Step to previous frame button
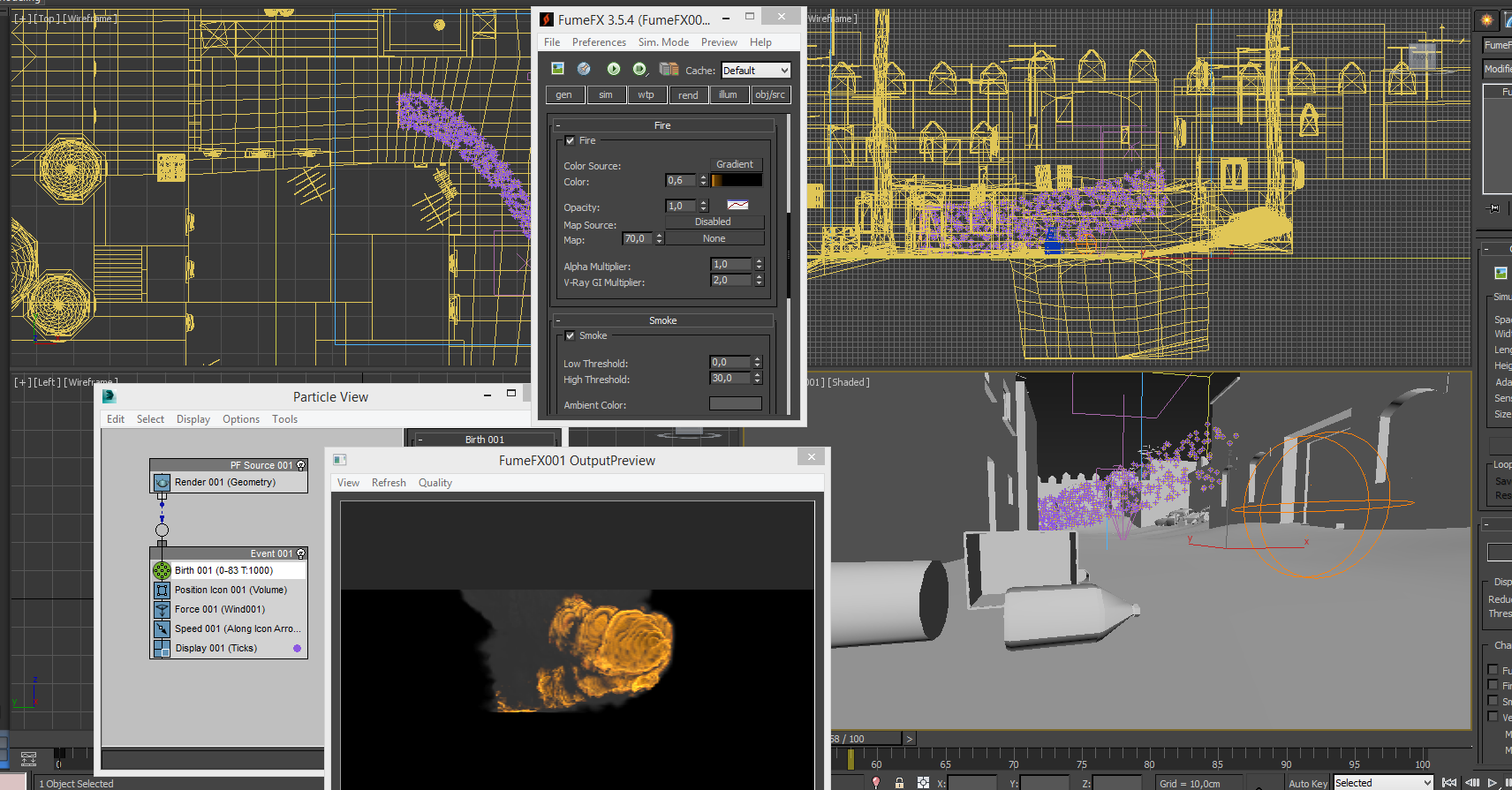 coord(1472,782)
